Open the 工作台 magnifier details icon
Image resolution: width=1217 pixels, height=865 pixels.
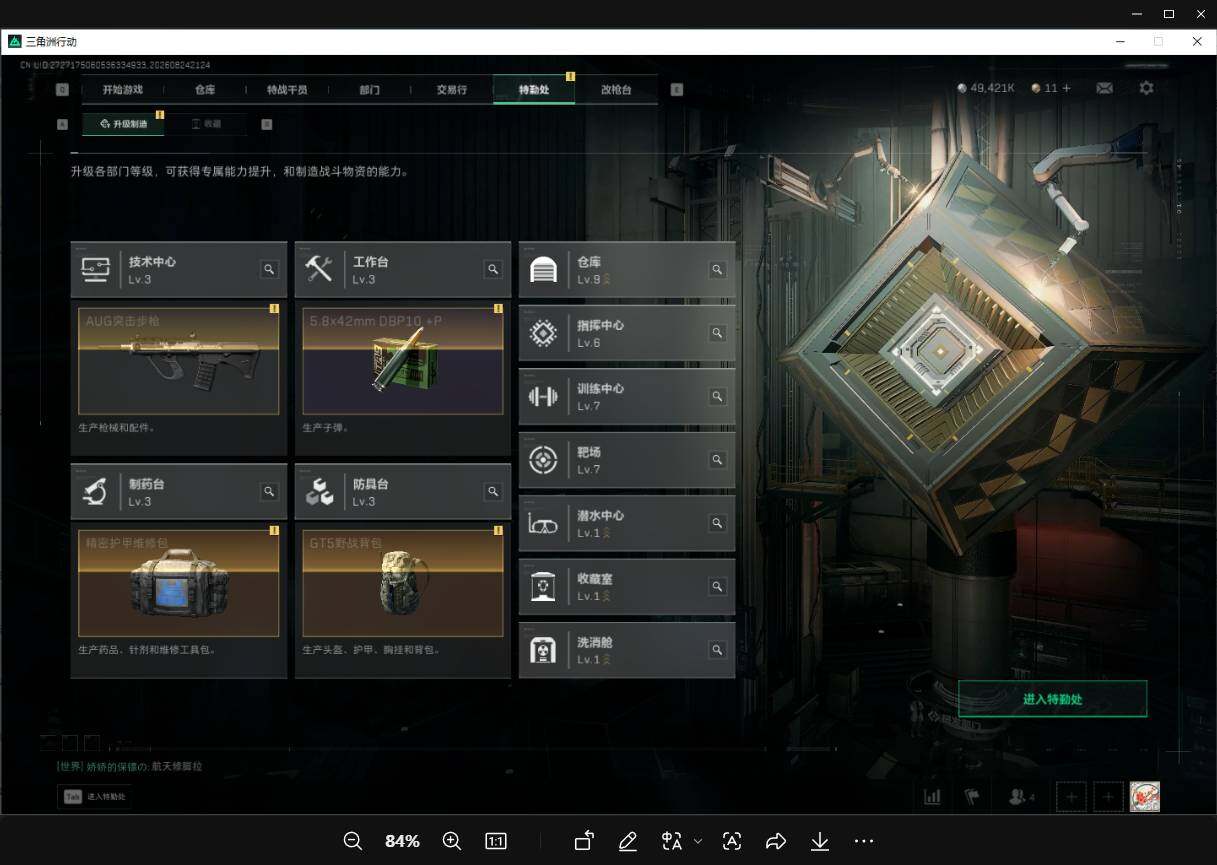pyautogui.click(x=493, y=269)
